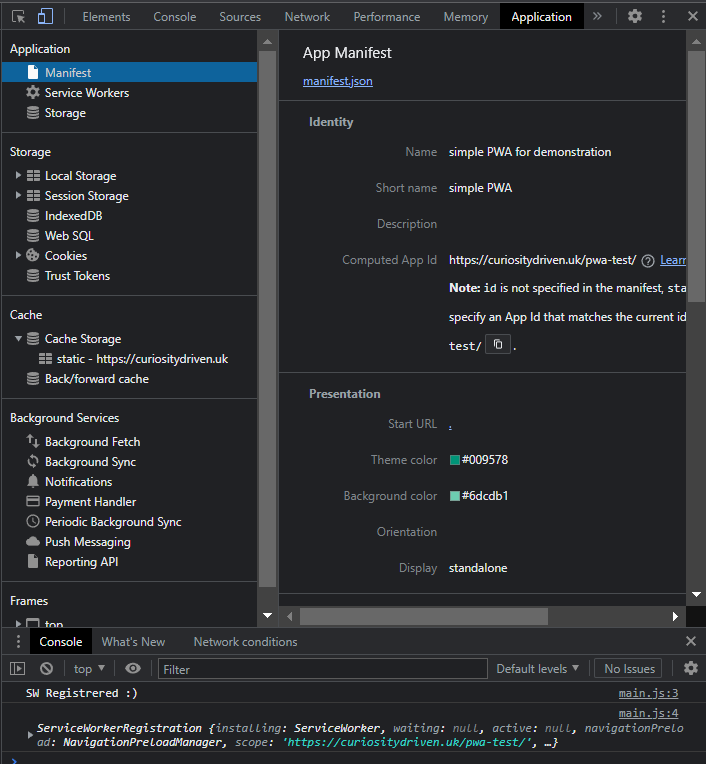Open the manifest.json link
706x764 pixels.
point(338,81)
